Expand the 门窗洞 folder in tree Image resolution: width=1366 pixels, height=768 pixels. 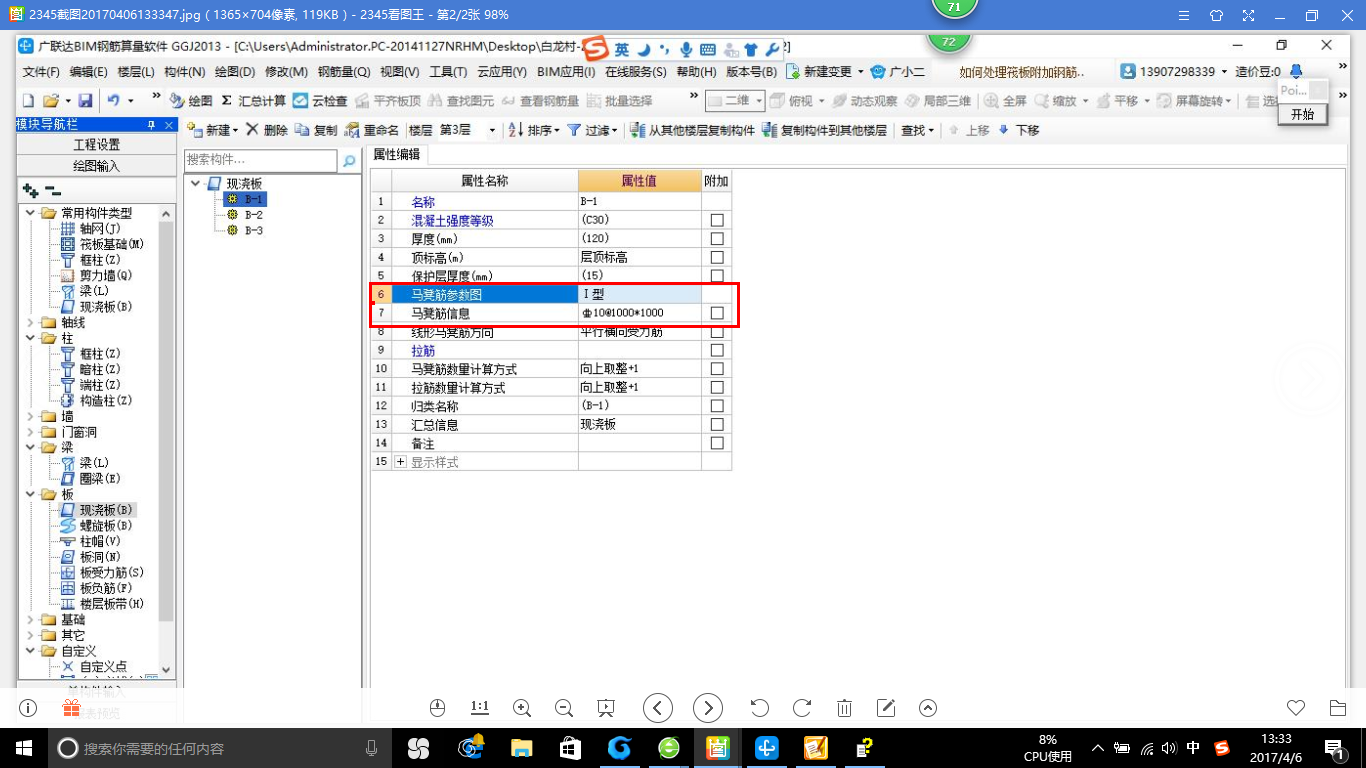pos(28,432)
